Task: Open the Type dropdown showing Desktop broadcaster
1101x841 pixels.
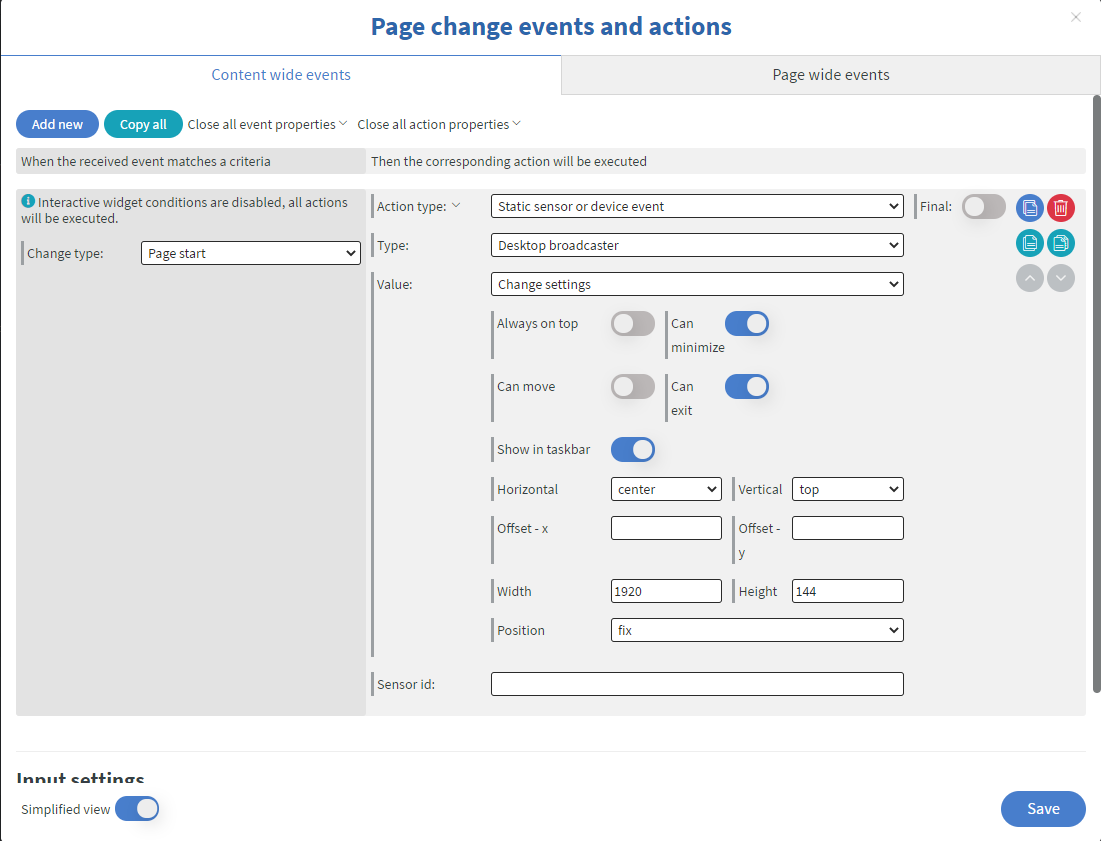Action: [x=697, y=245]
